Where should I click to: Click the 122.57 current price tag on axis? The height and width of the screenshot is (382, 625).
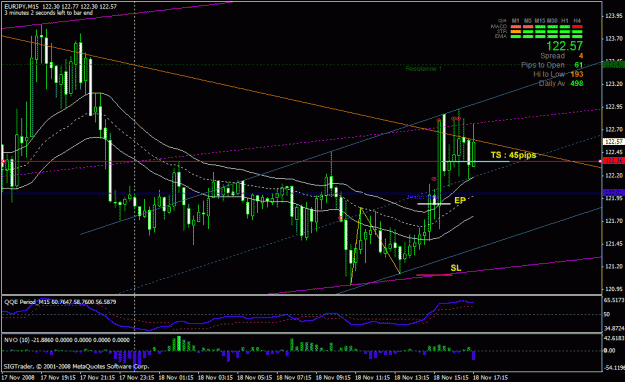pyautogui.click(x=613, y=142)
